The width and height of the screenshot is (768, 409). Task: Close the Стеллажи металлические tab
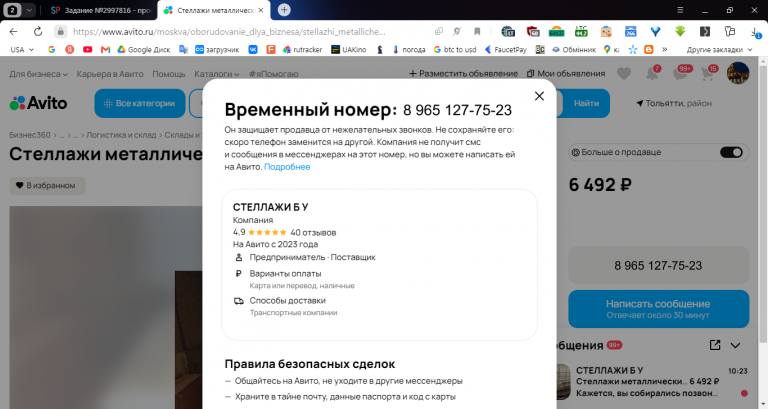tap(261, 10)
